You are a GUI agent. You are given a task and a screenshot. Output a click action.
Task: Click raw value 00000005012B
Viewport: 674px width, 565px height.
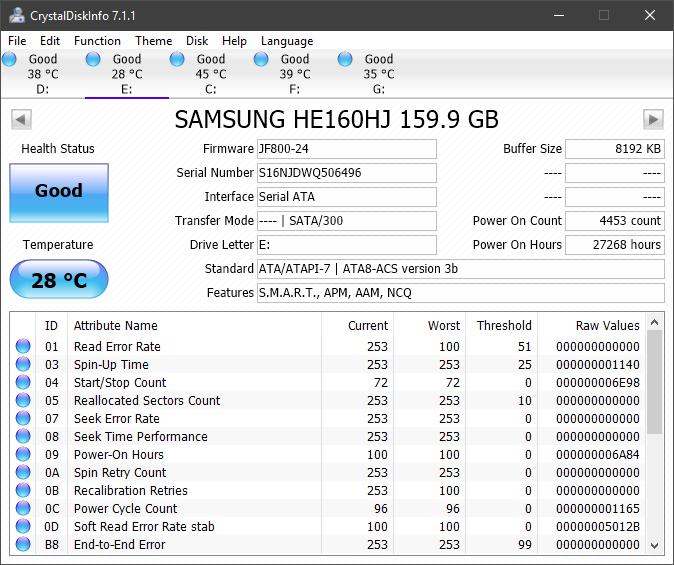tap(597, 526)
